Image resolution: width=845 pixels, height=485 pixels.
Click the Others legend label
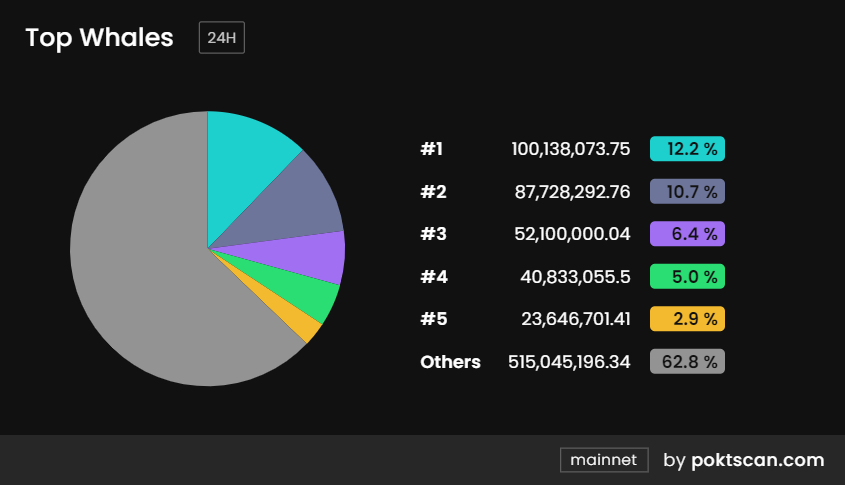(450, 361)
